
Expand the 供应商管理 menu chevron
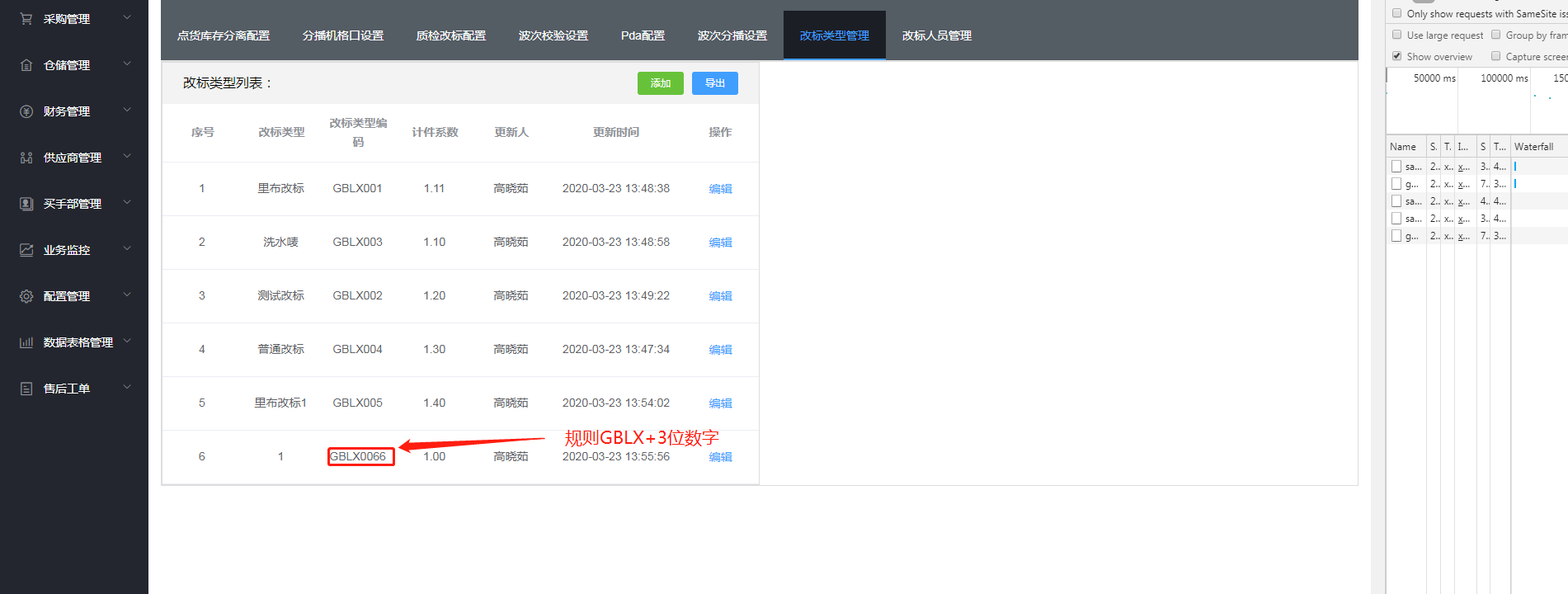pos(127,156)
